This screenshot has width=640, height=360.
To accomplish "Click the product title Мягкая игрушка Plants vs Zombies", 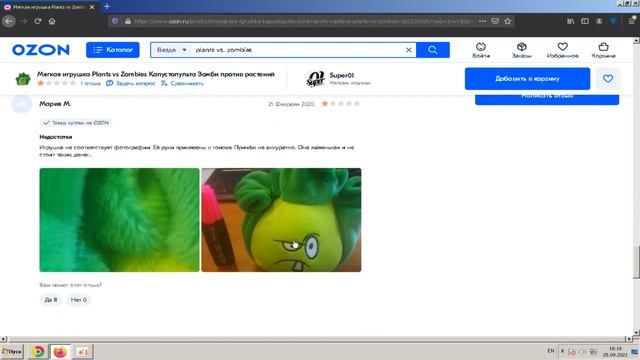I will 156,74.
